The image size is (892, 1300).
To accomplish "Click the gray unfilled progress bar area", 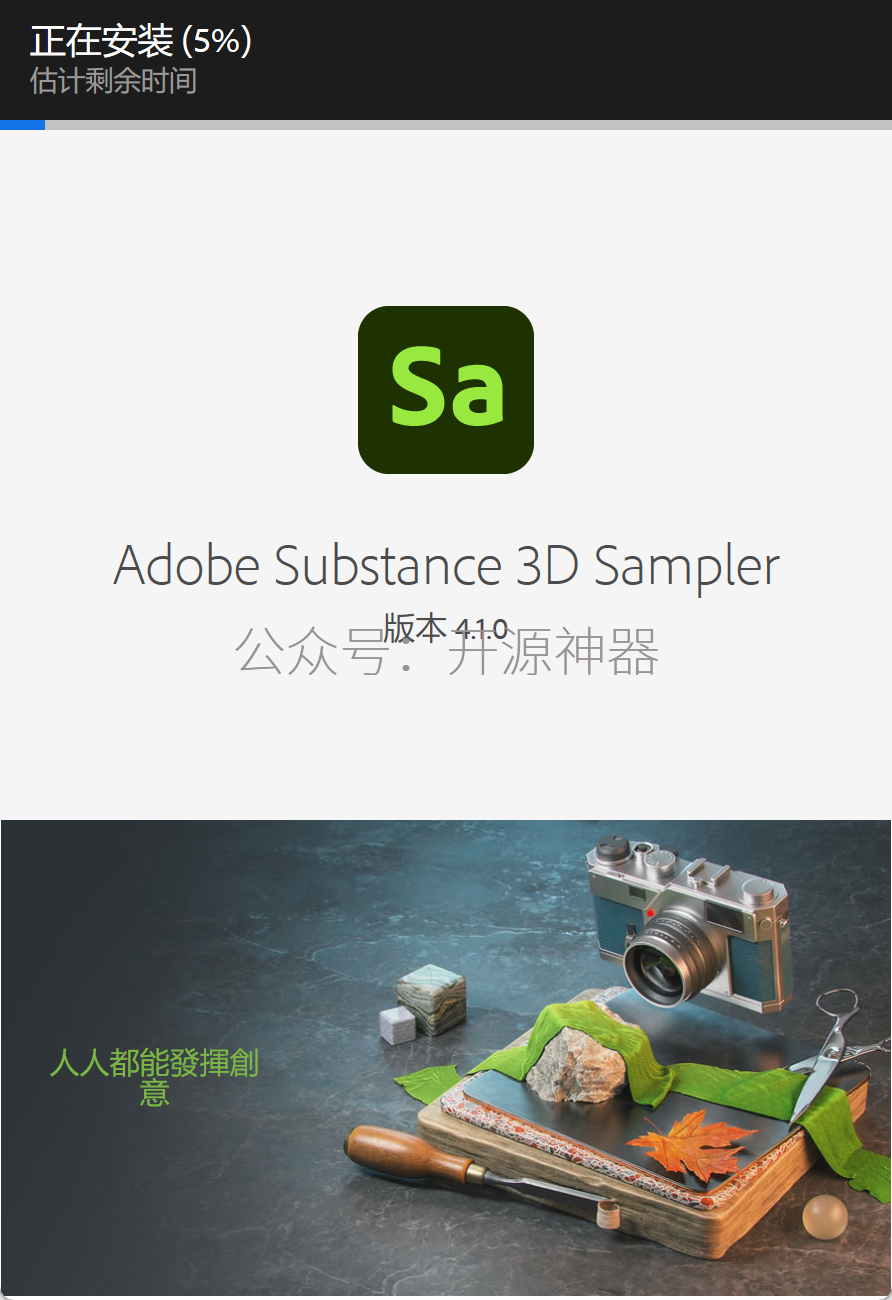I will pyautogui.click(x=468, y=125).
